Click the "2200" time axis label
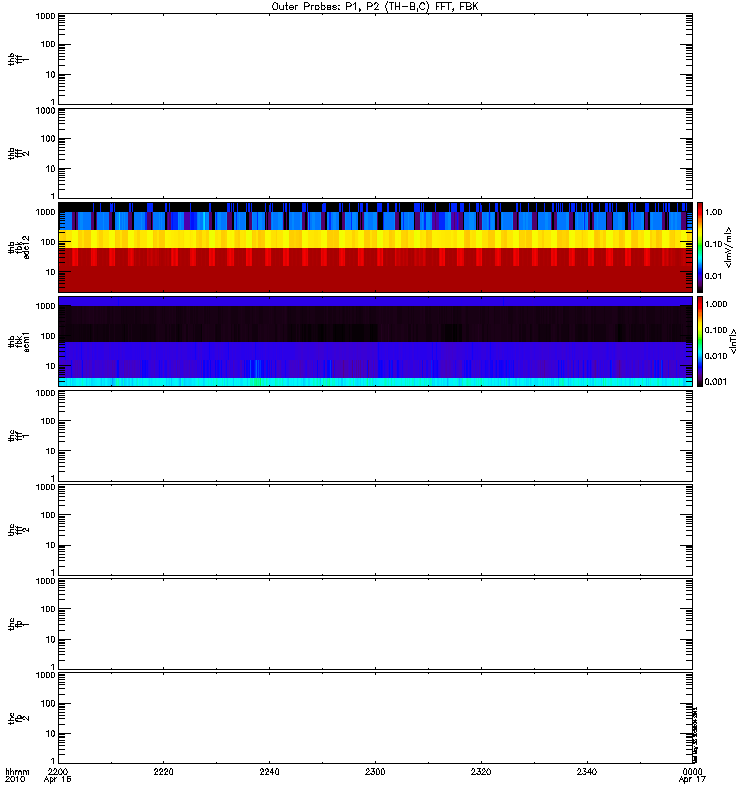750x800 pixels. click(x=58, y=771)
